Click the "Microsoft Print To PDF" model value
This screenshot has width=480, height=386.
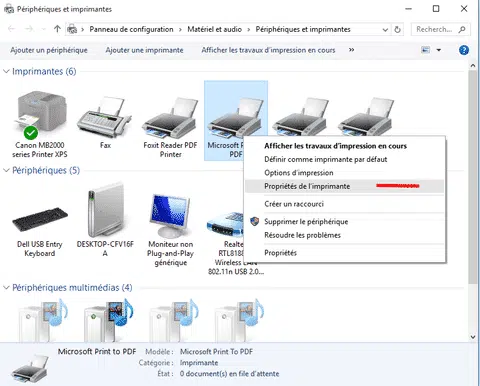(216, 351)
